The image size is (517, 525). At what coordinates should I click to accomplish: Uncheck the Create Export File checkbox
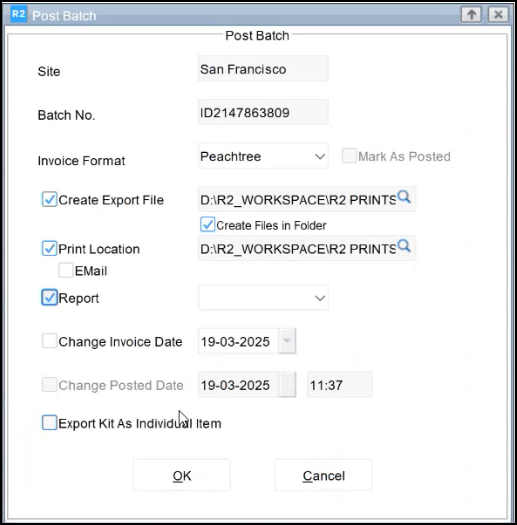point(49,199)
